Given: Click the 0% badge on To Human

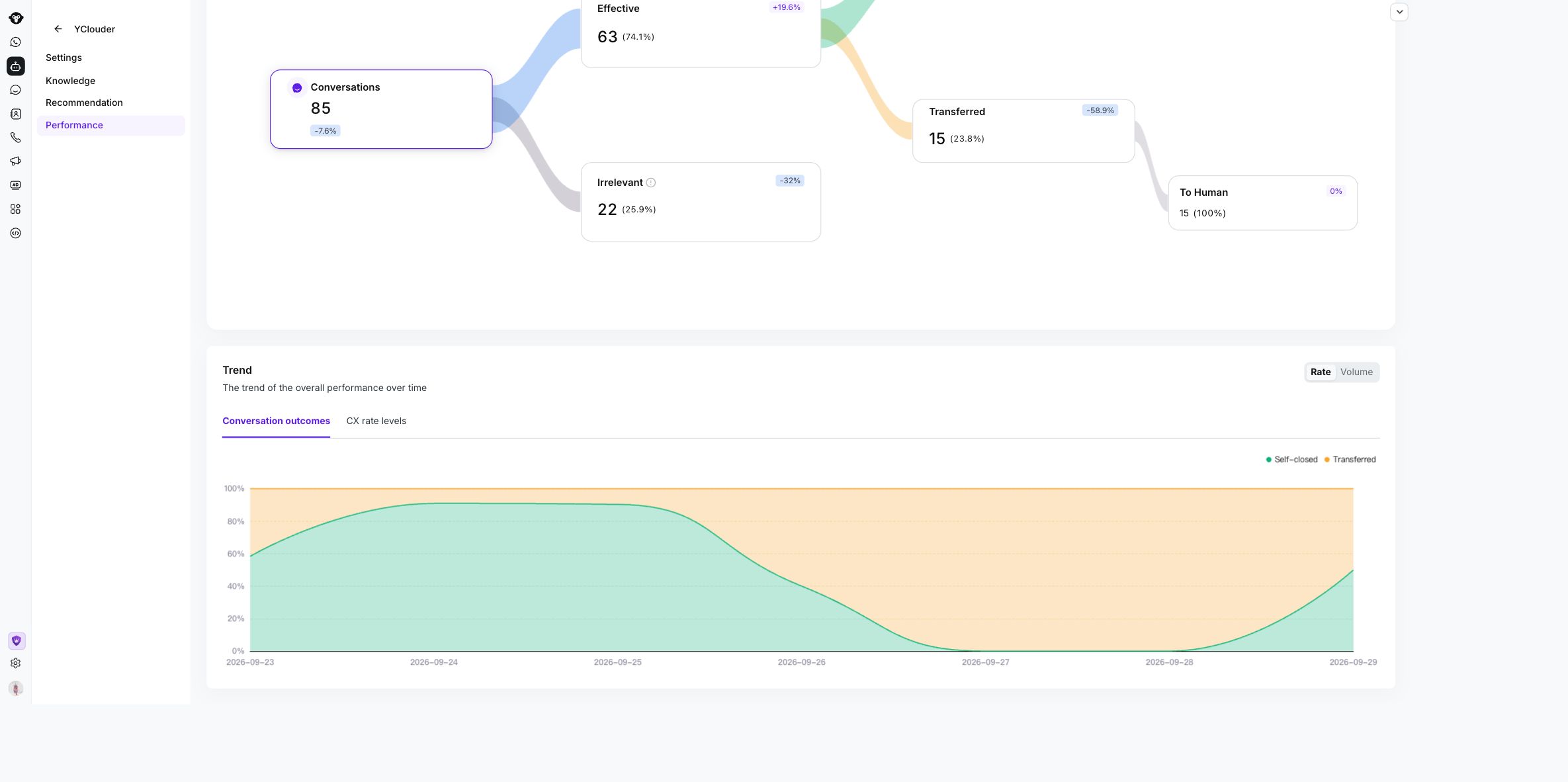Looking at the screenshot, I should (x=1336, y=191).
